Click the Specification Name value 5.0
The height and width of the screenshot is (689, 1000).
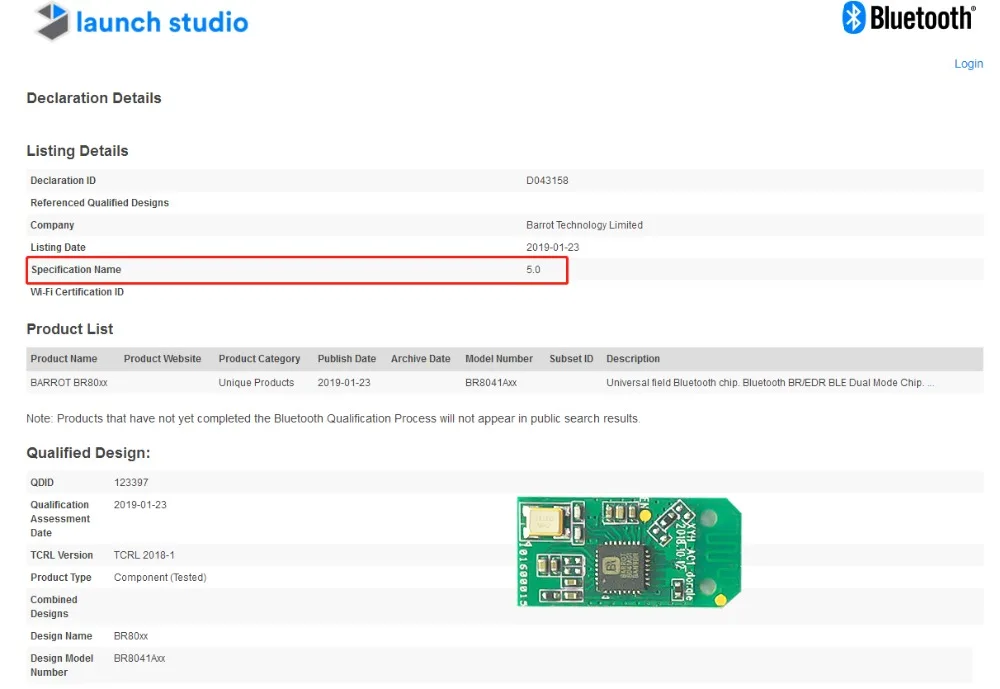[x=533, y=270]
